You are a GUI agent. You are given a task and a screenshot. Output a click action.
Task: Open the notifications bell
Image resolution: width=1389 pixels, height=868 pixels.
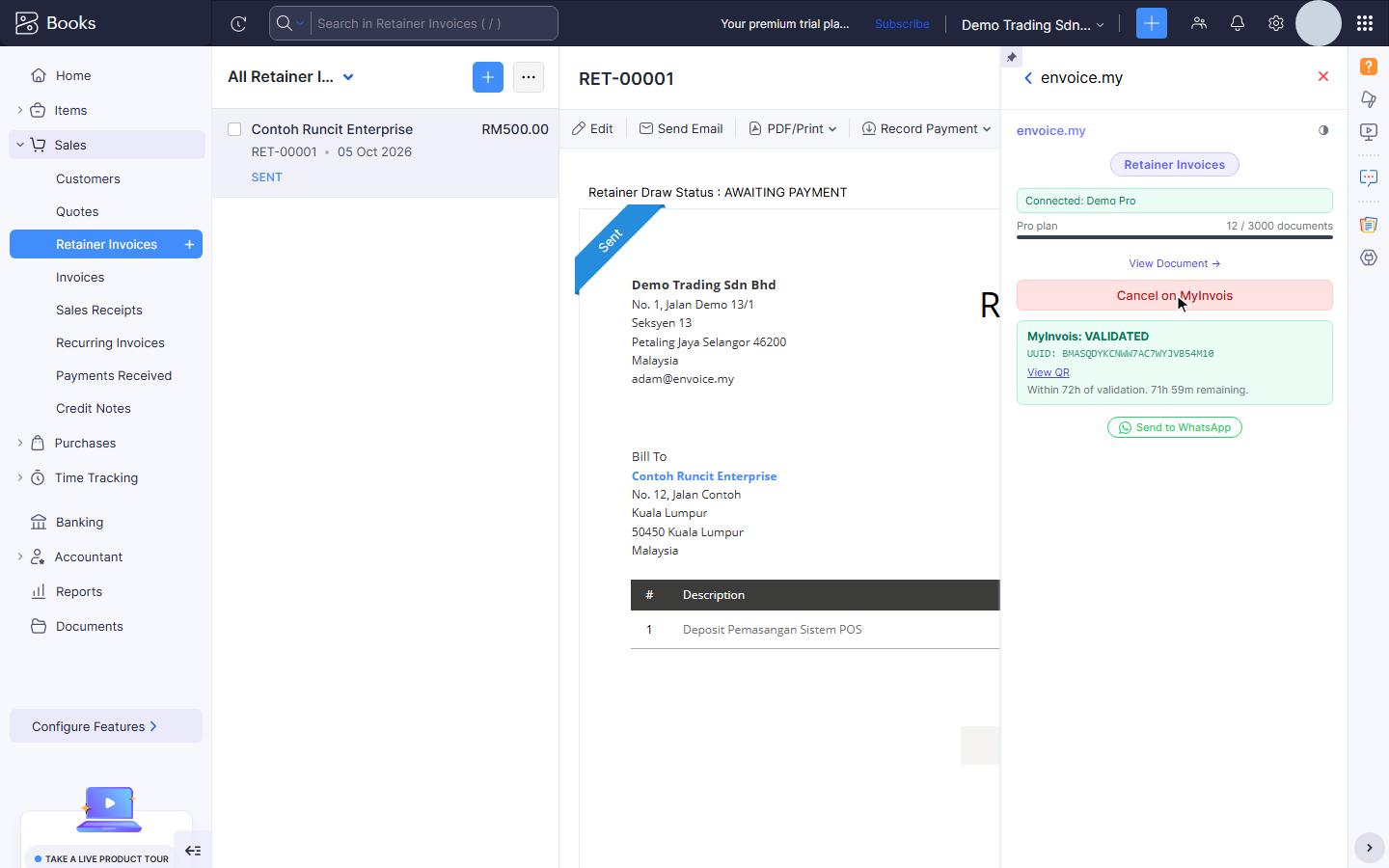(x=1238, y=23)
